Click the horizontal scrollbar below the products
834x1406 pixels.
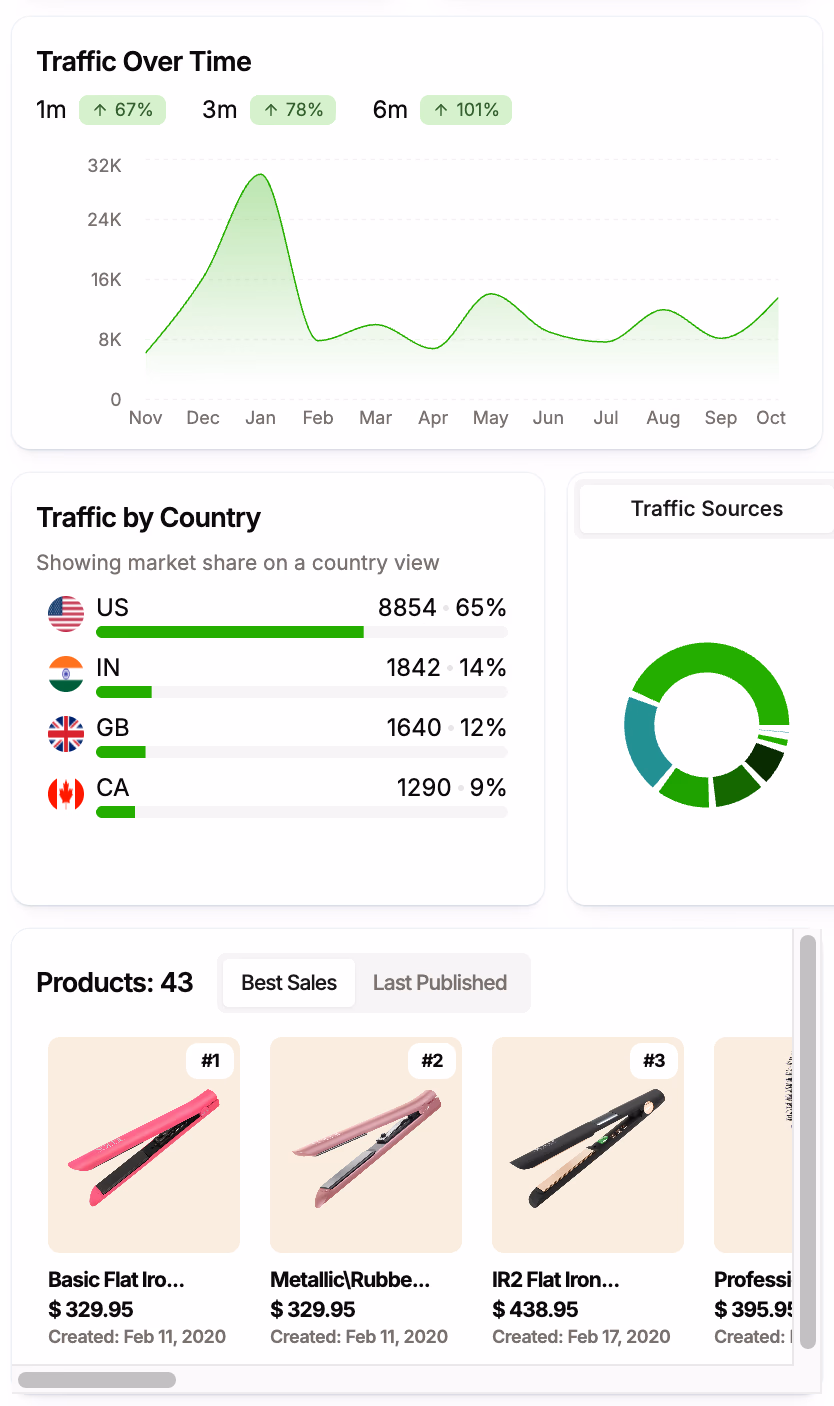click(97, 1379)
